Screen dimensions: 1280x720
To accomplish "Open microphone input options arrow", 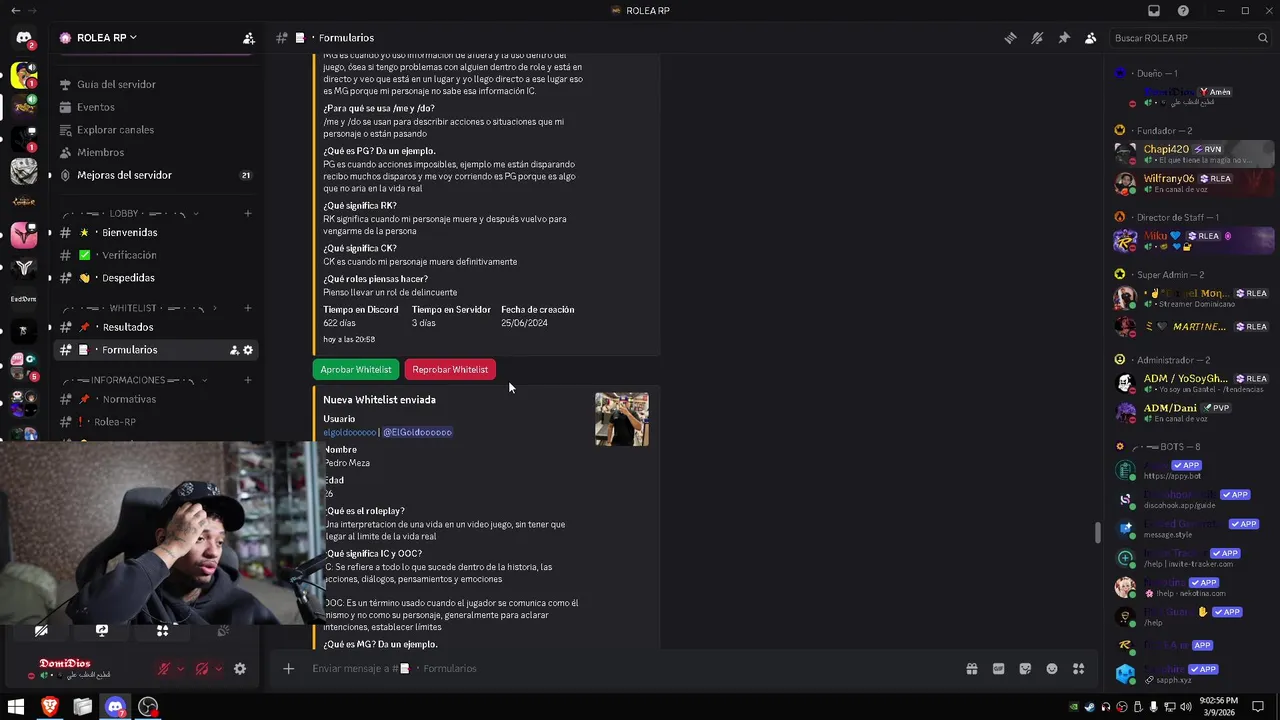I will tap(180, 669).
